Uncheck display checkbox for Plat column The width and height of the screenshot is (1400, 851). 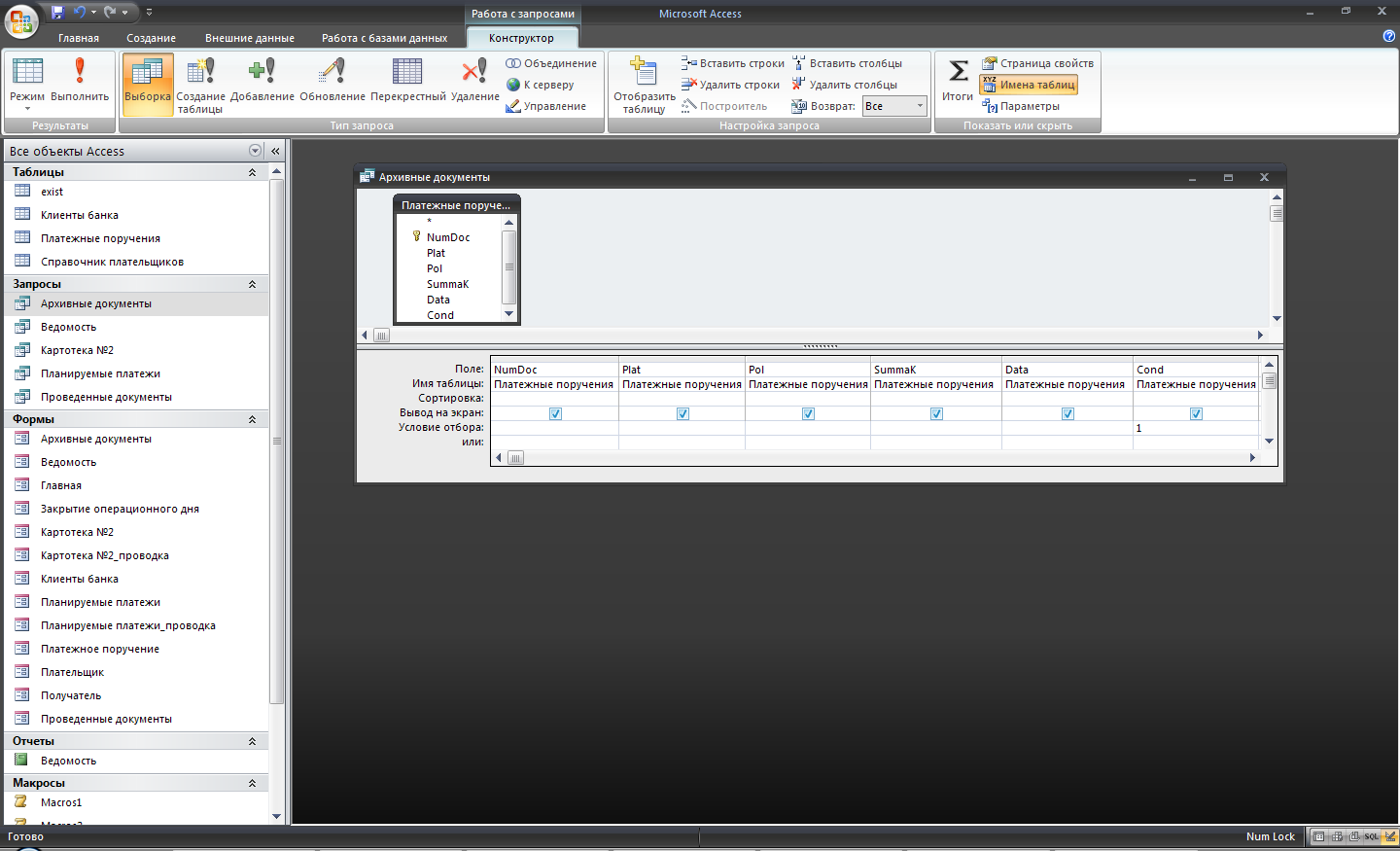click(682, 413)
